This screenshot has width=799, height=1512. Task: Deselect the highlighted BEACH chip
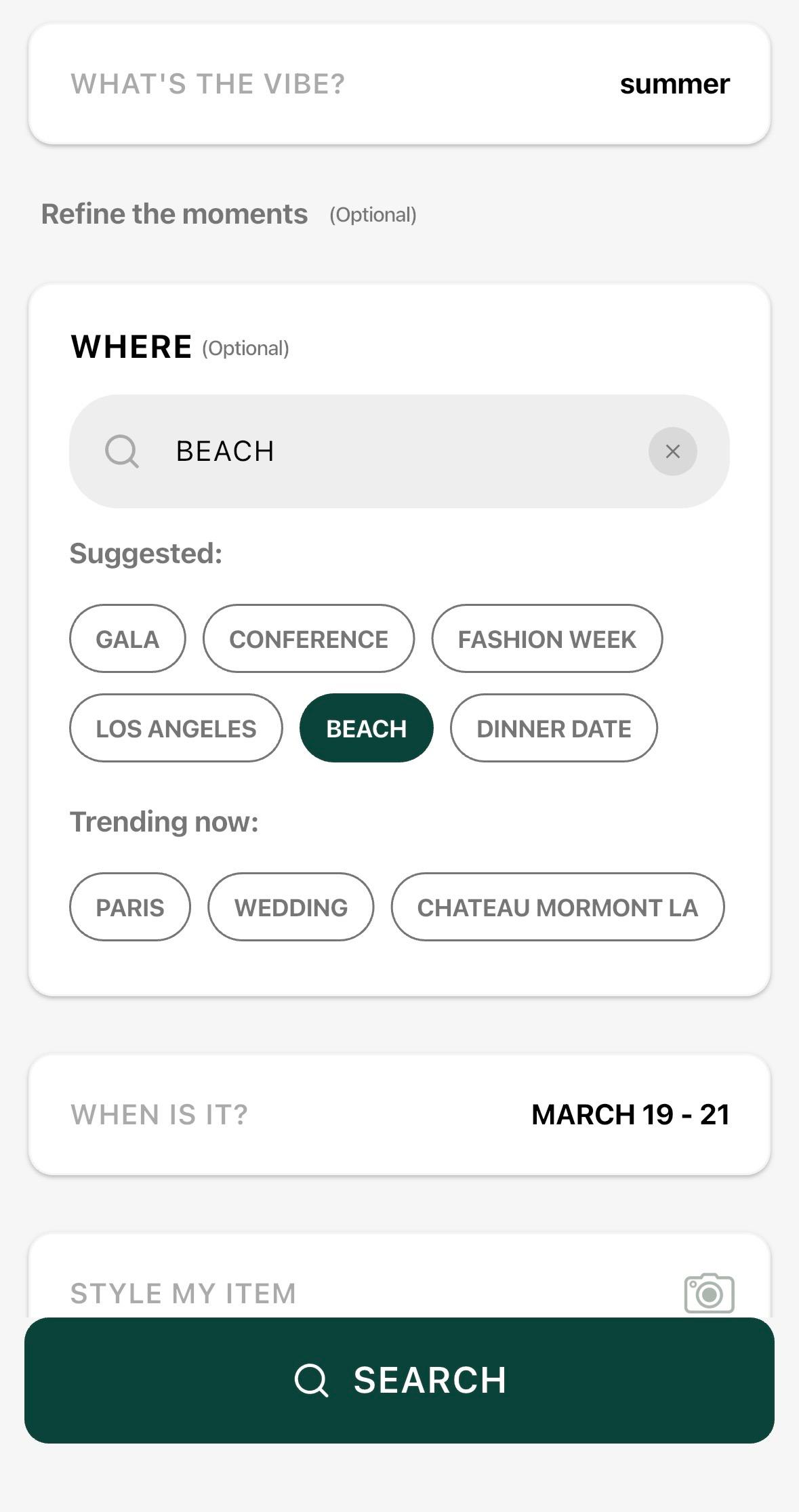tap(366, 728)
